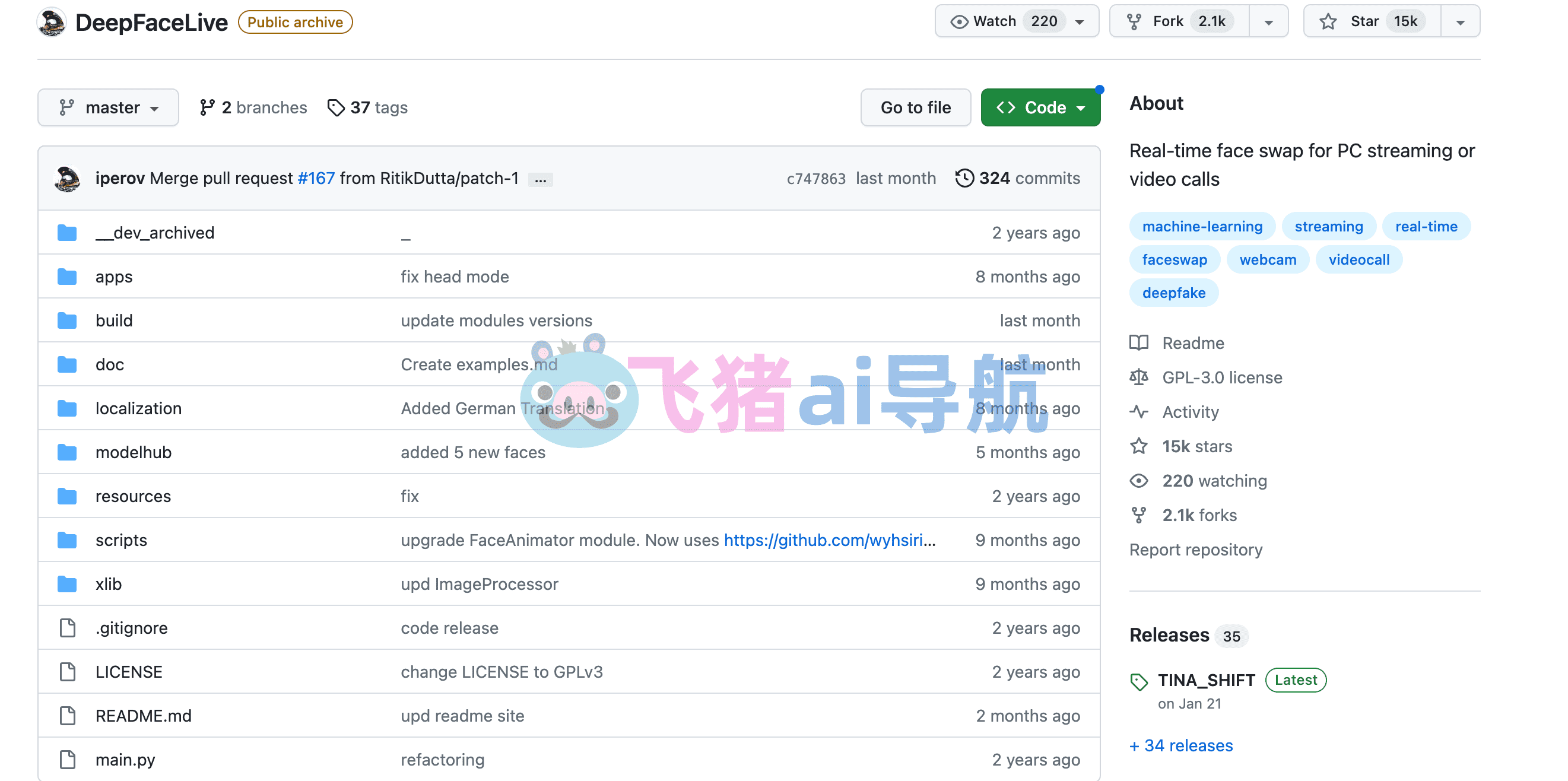1568x781 pixels.
Task: Select the streaming topic tag
Action: (1328, 227)
